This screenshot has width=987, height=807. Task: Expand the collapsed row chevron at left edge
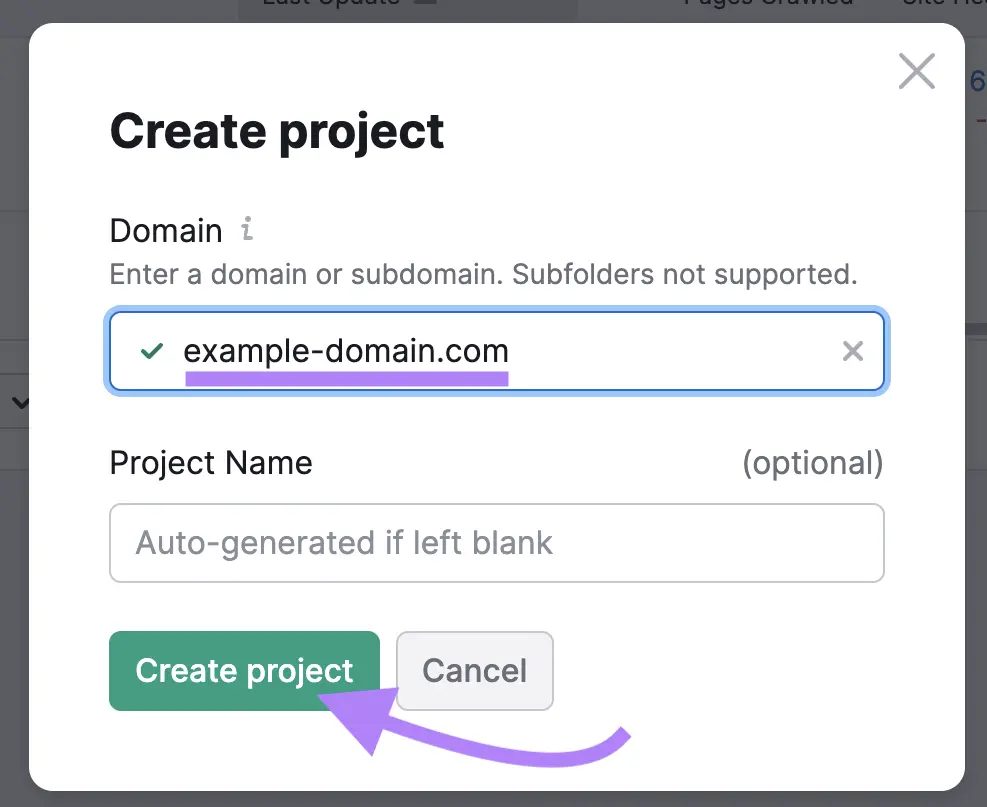(x=20, y=402)
